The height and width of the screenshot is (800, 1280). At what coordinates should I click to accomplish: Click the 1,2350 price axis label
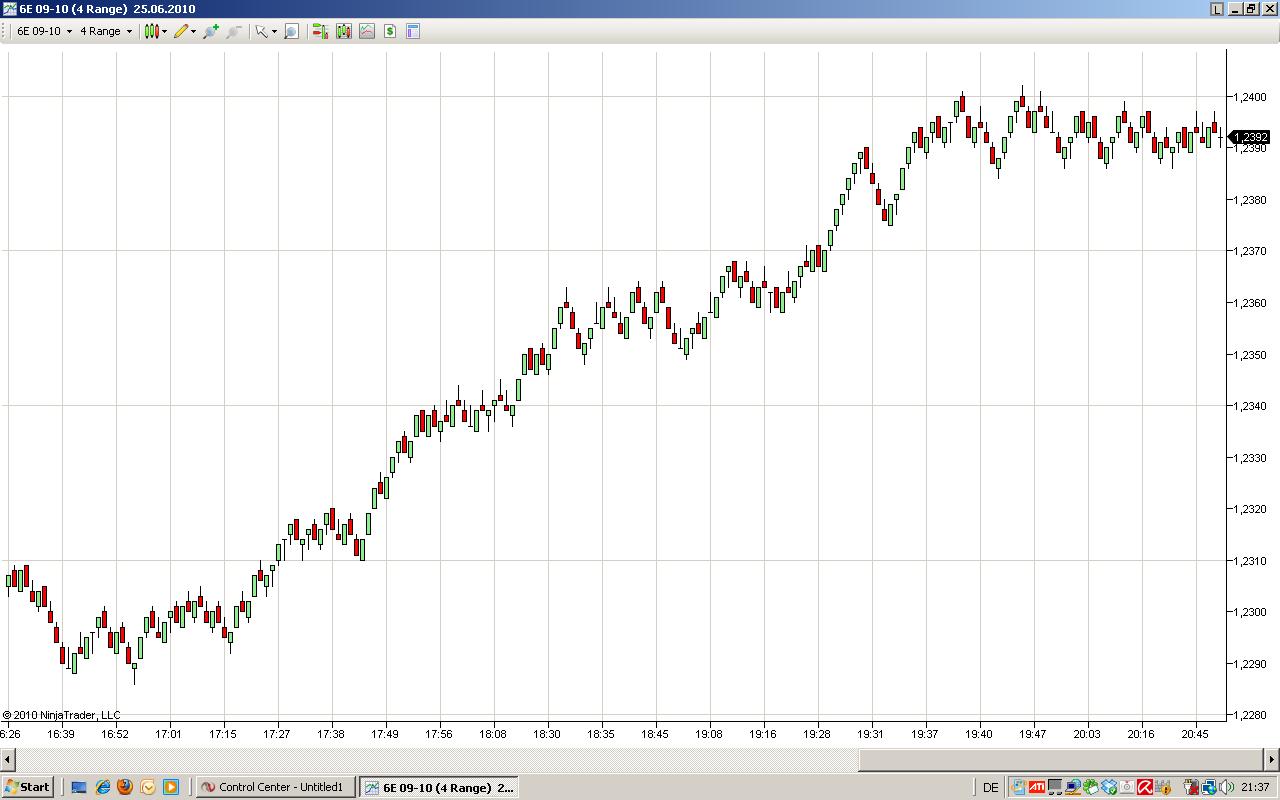point(1250,355)
